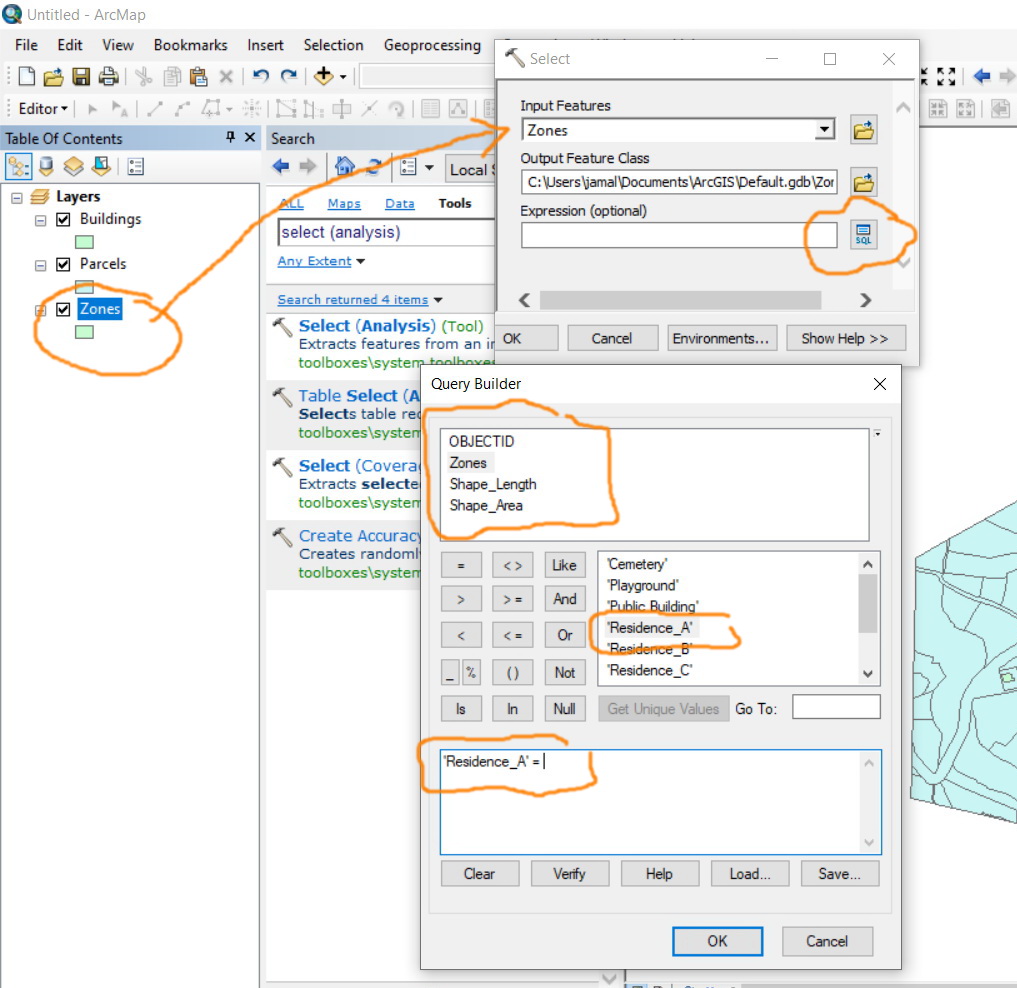Click the Paste clipboard icon

[198, 77]
